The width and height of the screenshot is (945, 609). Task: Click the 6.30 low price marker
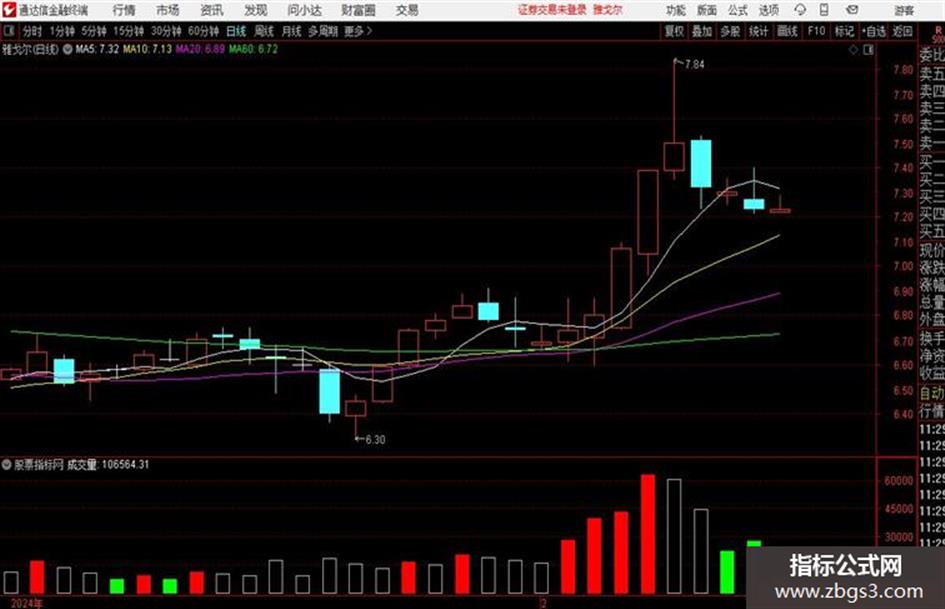pos(375,440)
